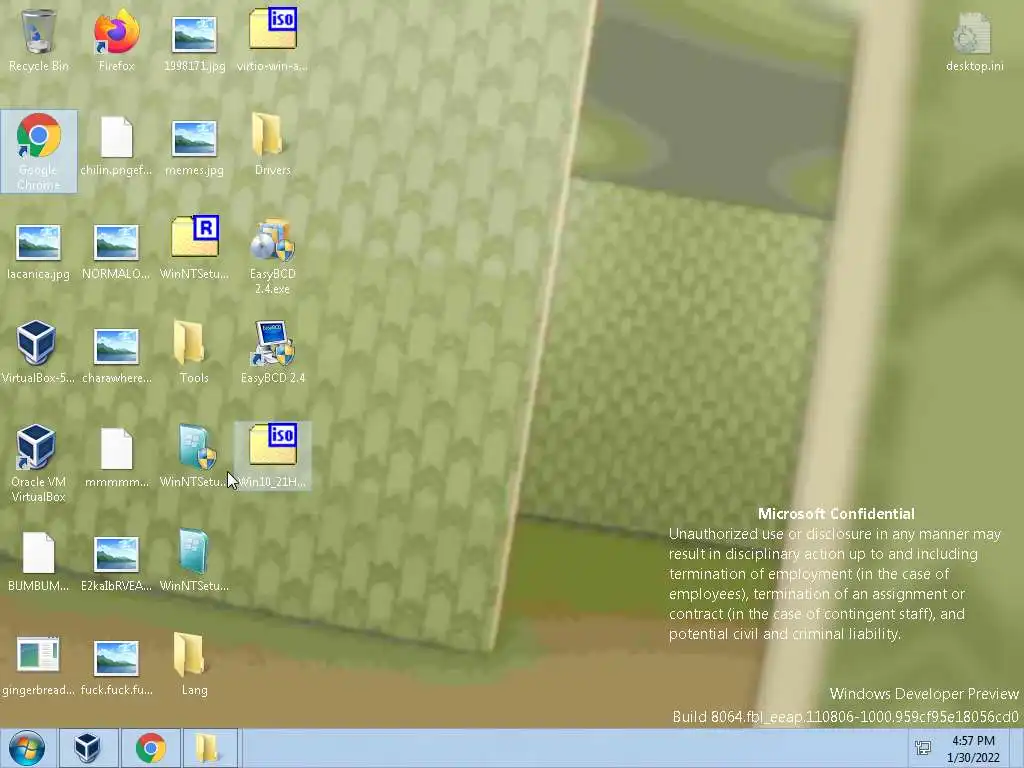The image size is (1024, 768).
Task: Select the mmmmm blank file icon
Action: (x=116, y=458)
